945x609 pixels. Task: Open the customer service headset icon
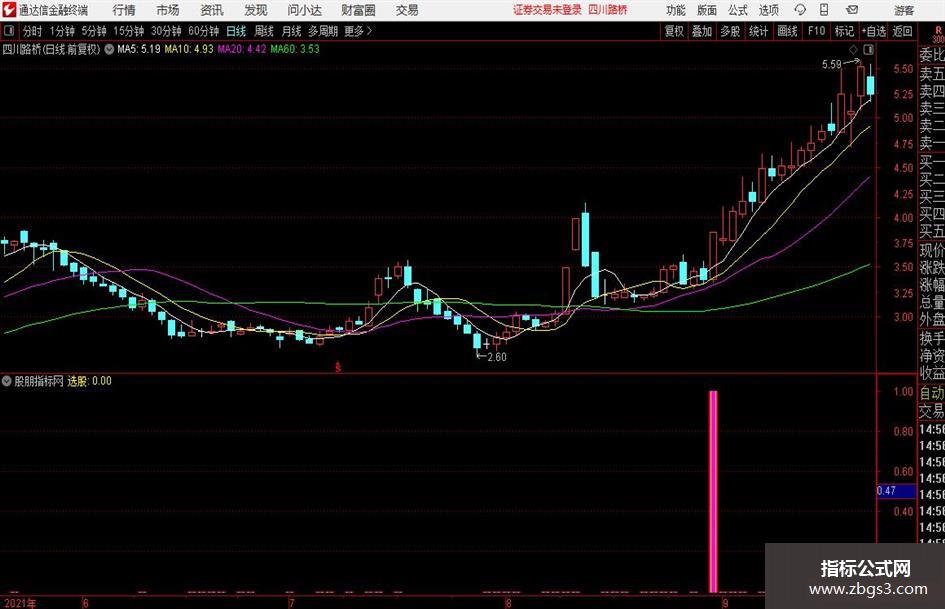[800, 10]
